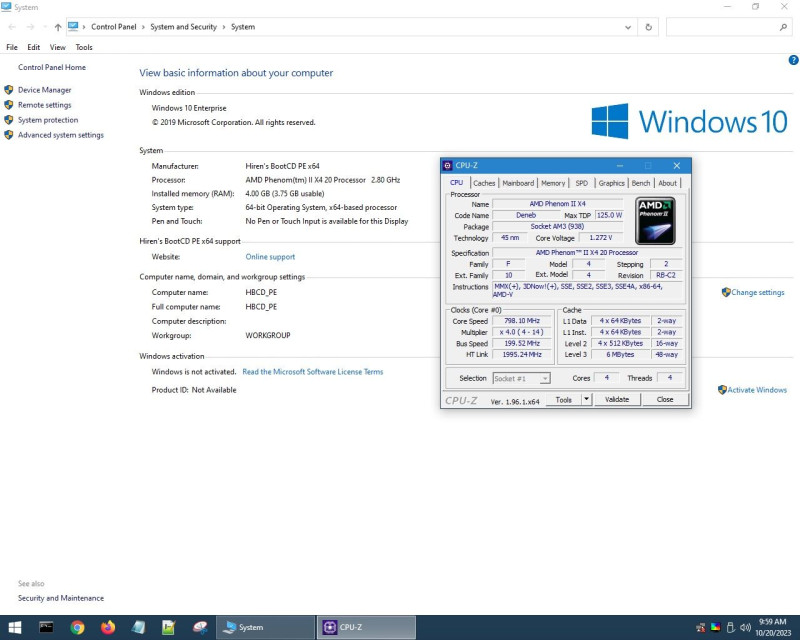Click the CPU-Z taskbar button

366,627
